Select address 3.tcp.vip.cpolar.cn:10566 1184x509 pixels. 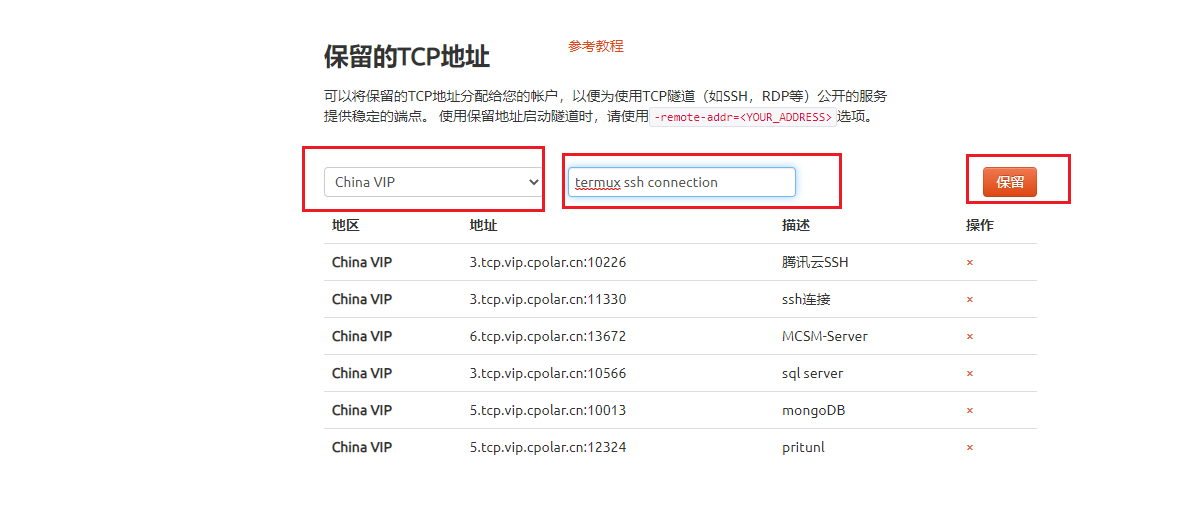click(x=547, y=374)
